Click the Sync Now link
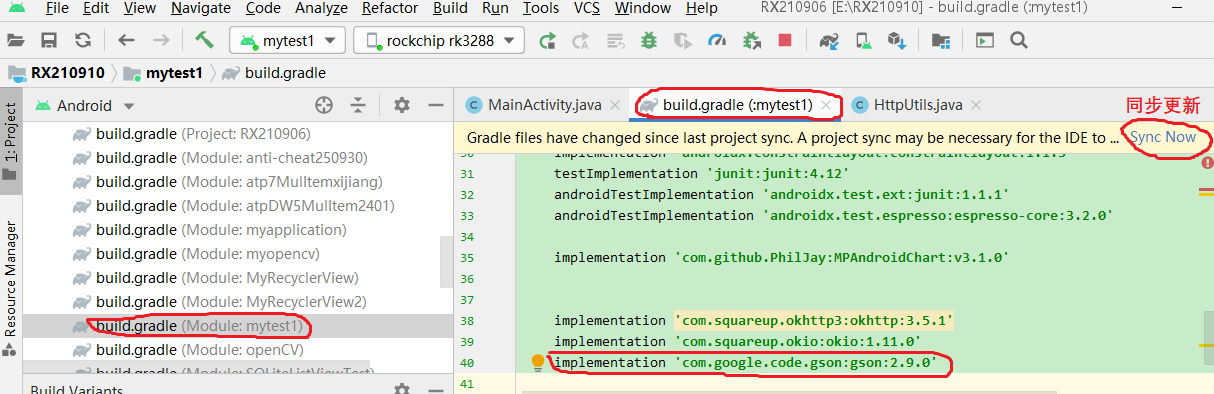1214x394 pixels. [x=1163, y=137]
